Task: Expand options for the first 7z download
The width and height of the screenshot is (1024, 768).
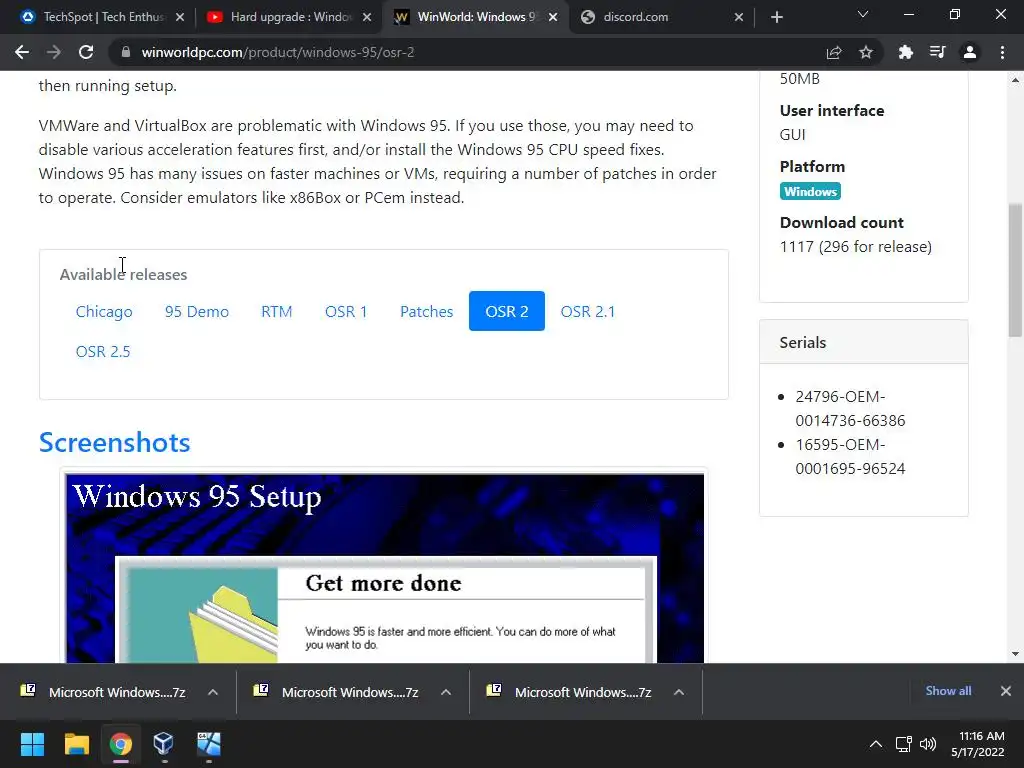Action: (213, 692)
